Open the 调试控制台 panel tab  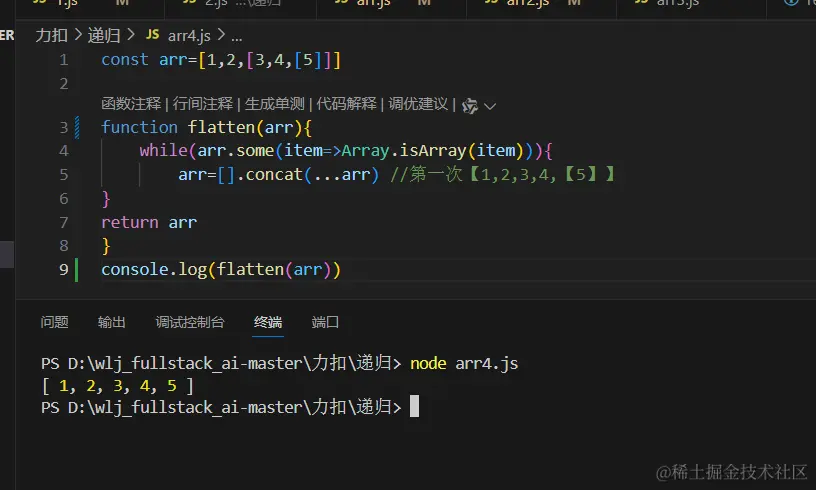click(x=190, y=322)
